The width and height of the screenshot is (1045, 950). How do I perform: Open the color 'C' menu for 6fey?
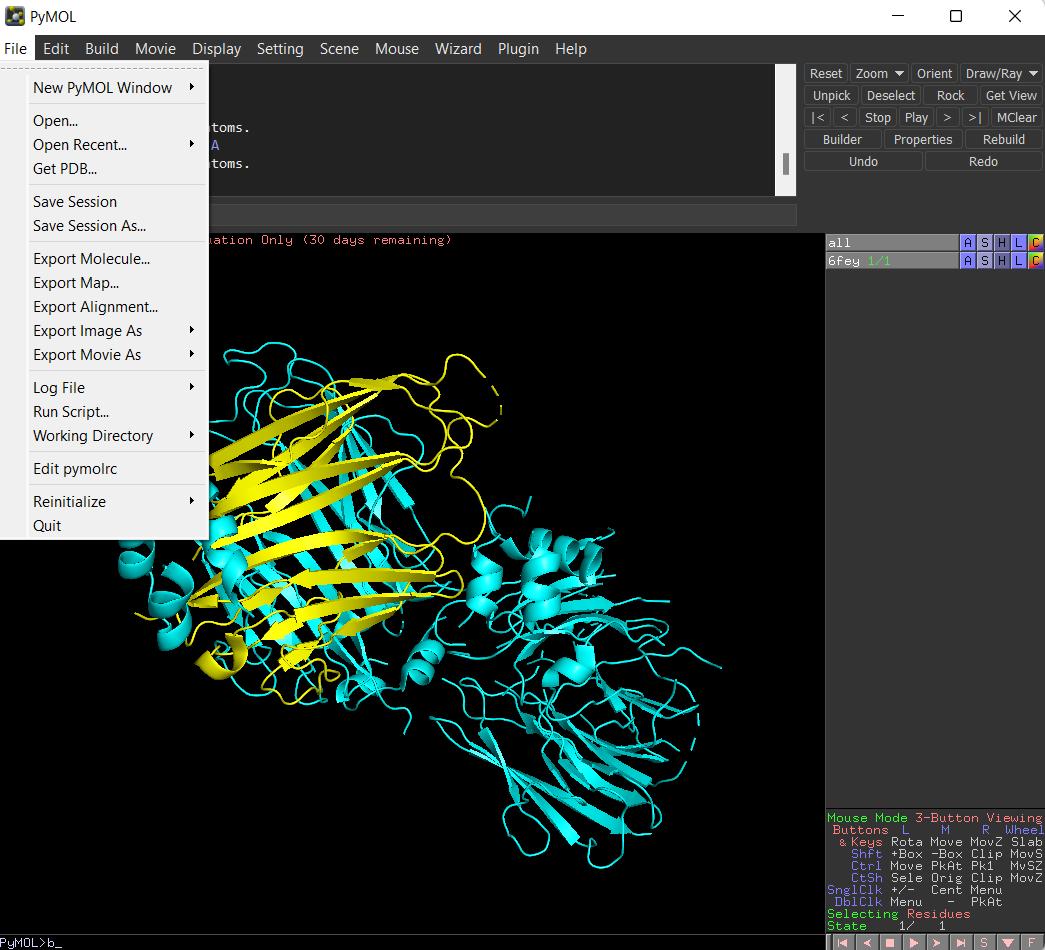(1035, 261)
